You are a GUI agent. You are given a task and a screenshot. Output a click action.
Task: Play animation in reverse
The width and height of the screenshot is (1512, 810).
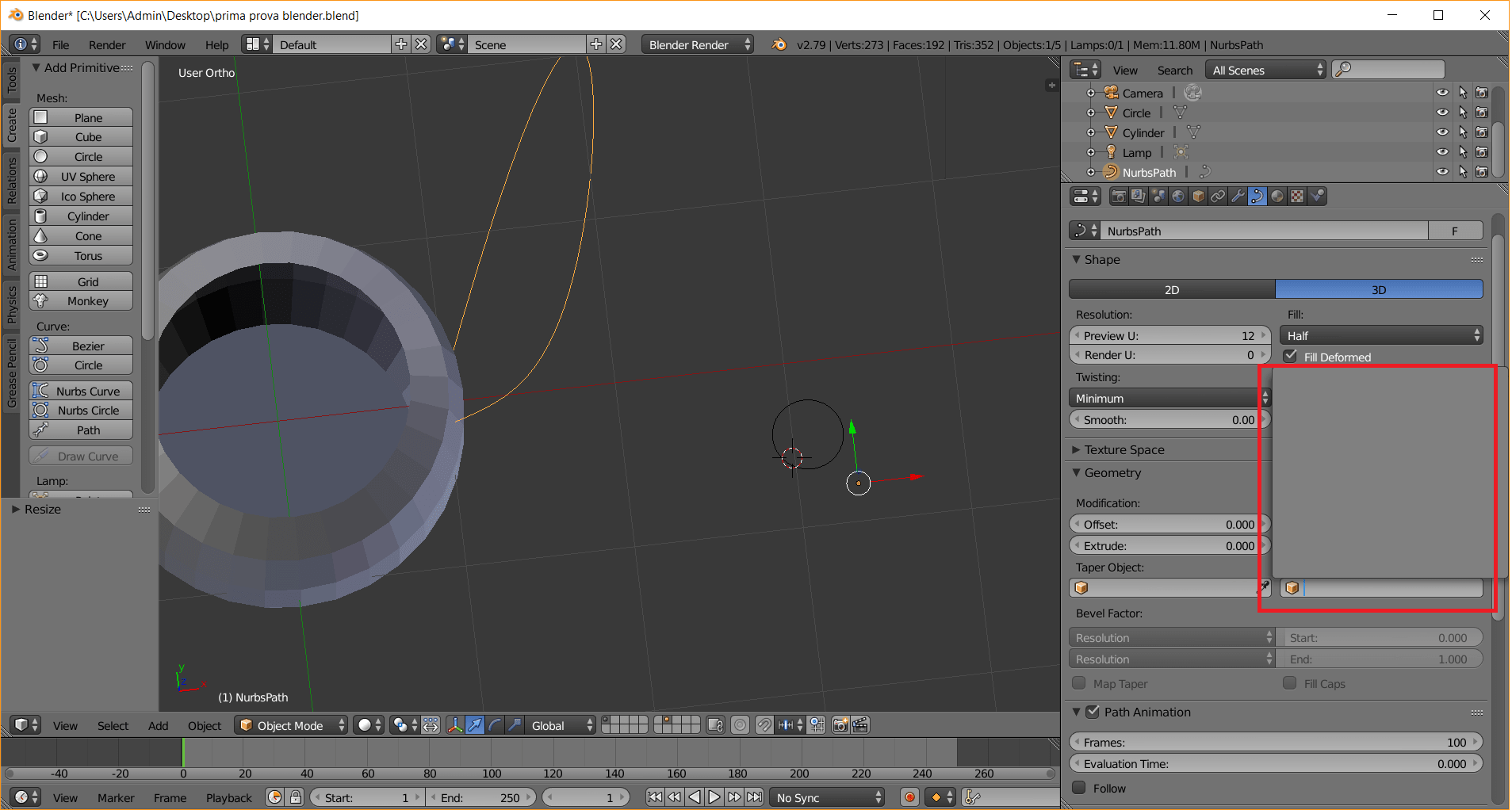coord(695,797)
